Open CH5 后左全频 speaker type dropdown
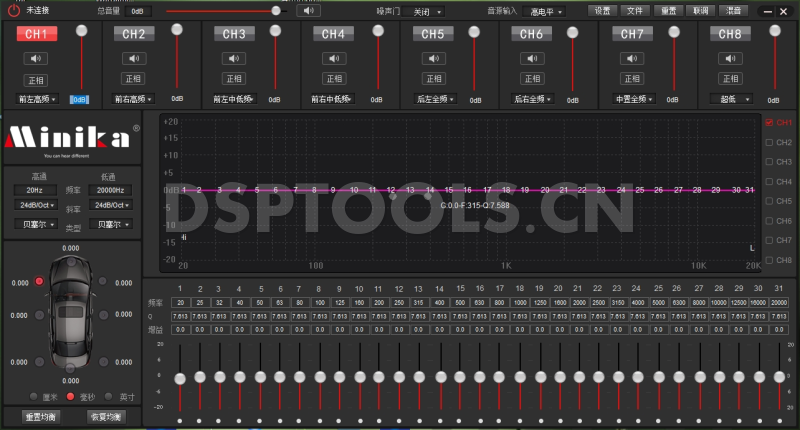 [x=435, y=99]
